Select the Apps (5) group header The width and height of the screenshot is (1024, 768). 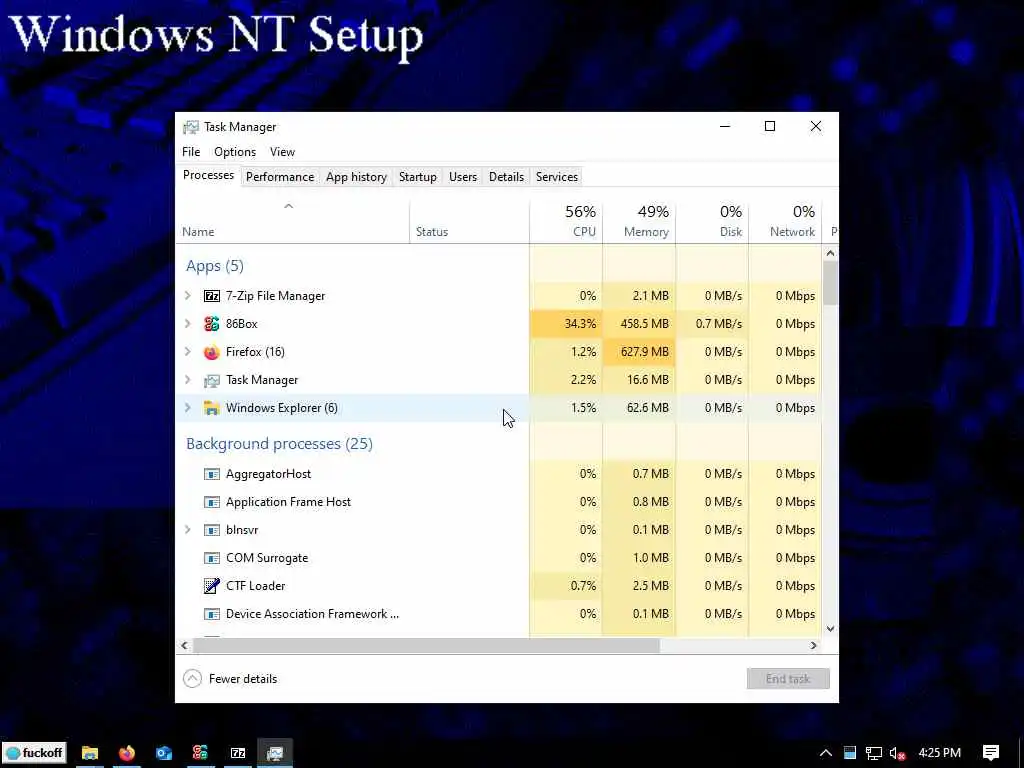[x=215, y=266]
